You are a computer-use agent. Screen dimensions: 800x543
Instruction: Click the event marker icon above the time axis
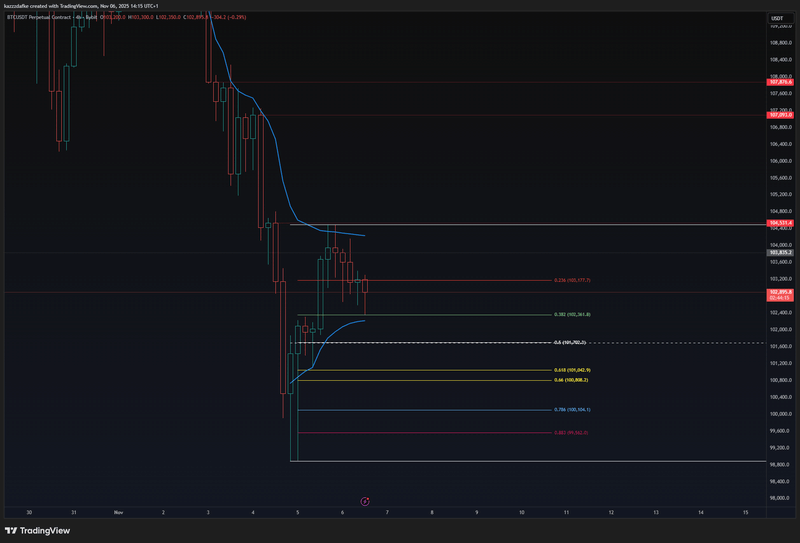point(365,502)
